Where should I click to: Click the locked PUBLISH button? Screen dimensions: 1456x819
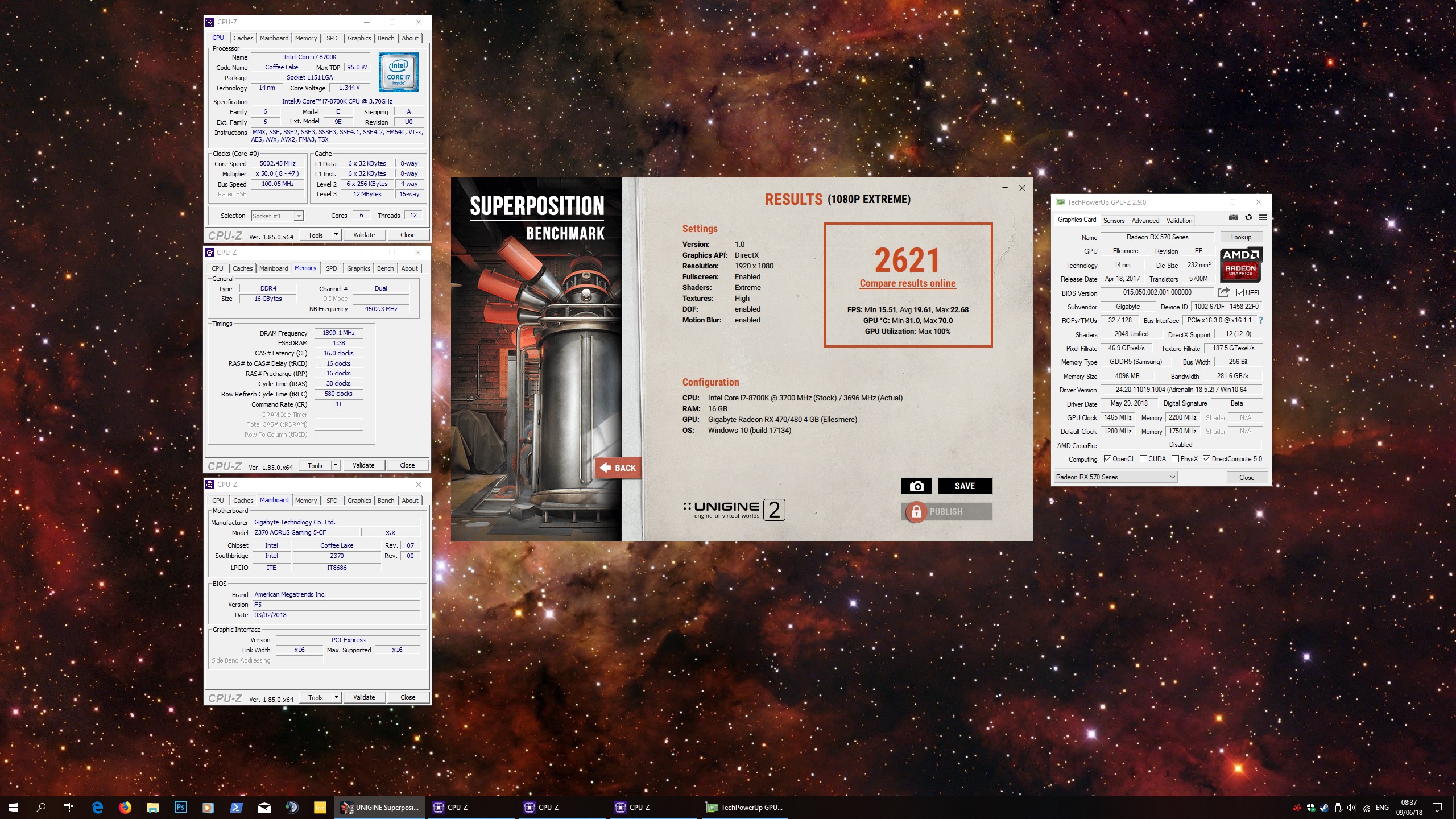pos(946,511)
